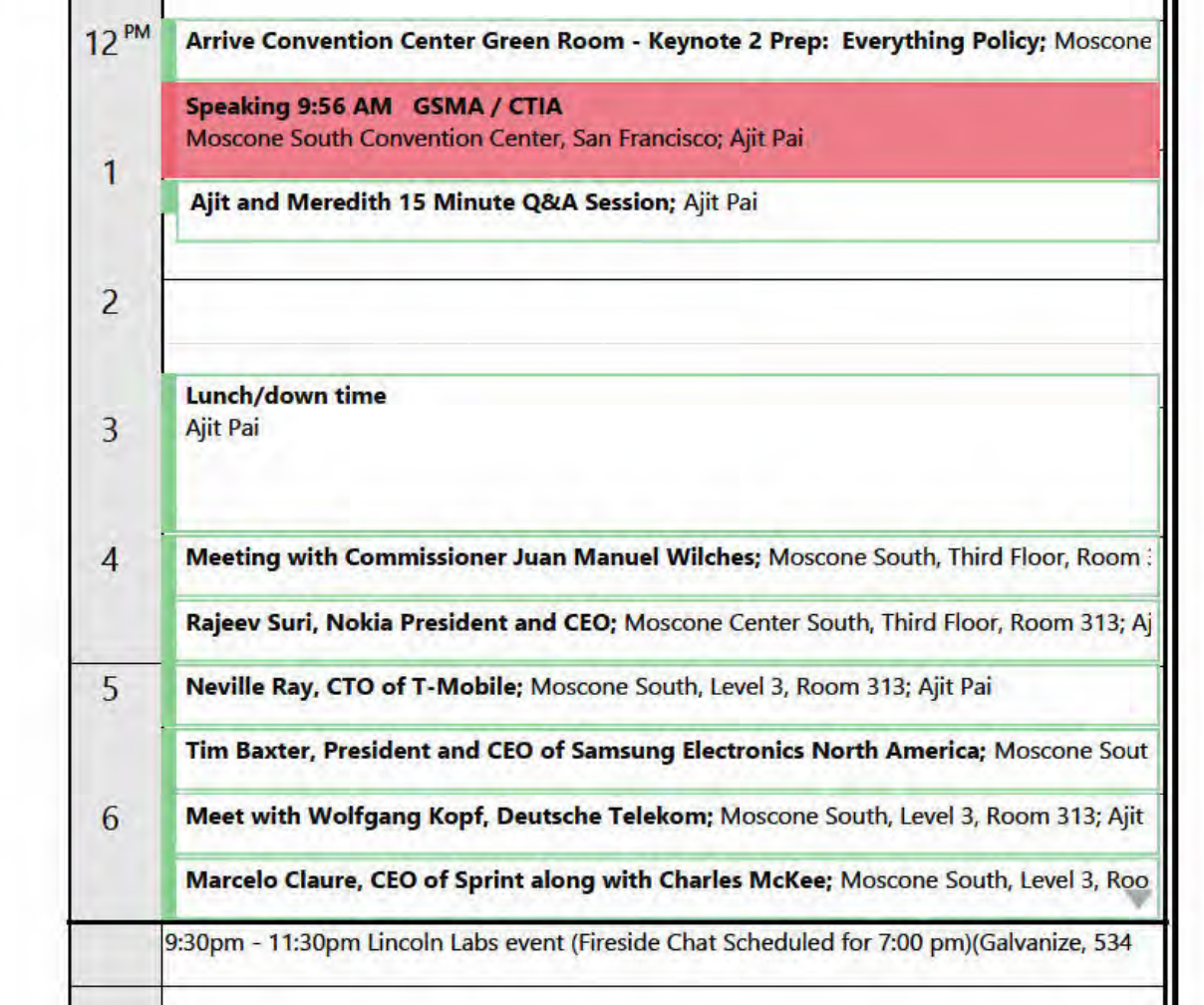1204x1005 pixels.
Task: Click the 1 o'clock time label
Action: 111,172
